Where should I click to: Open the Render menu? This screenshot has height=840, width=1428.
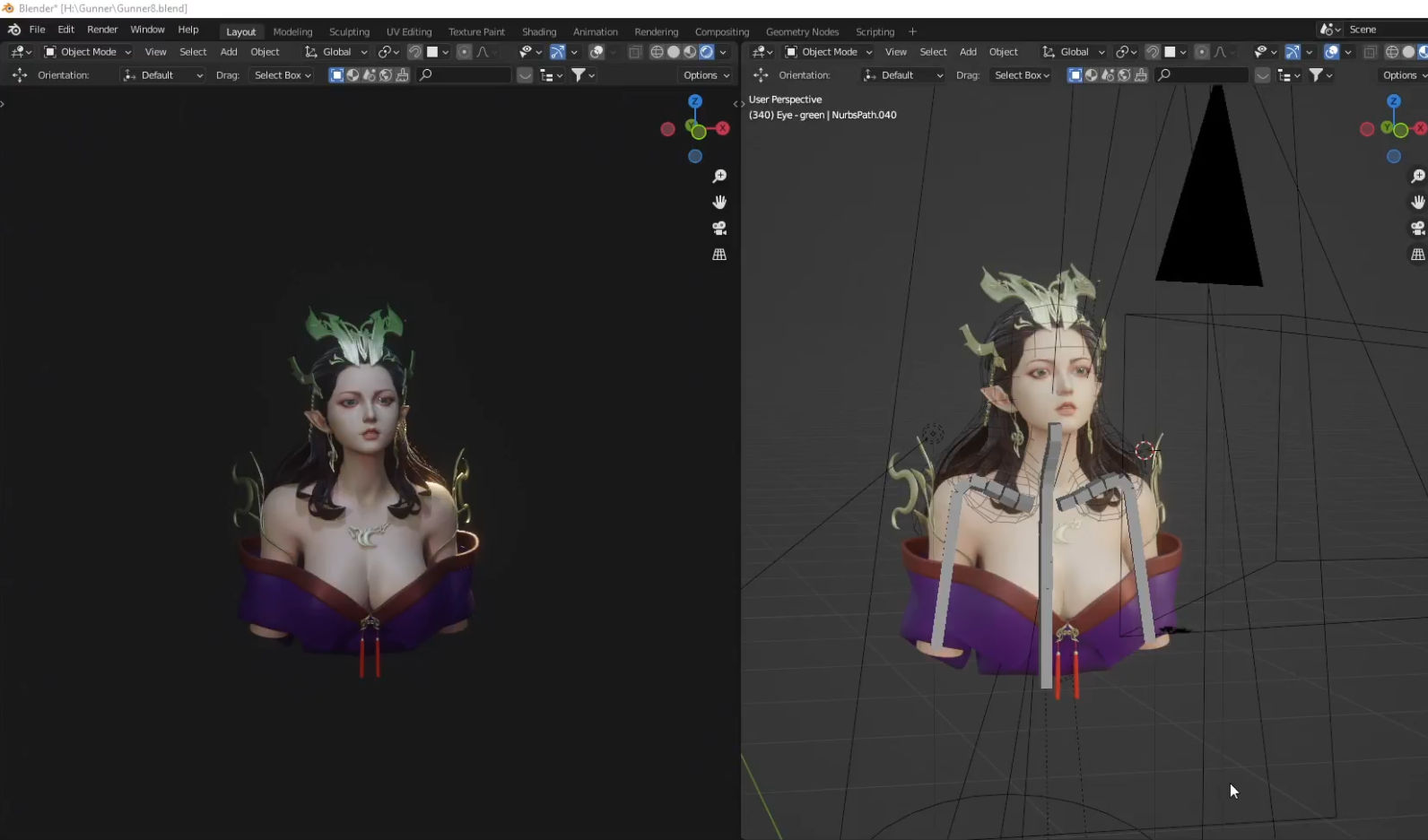102,30
